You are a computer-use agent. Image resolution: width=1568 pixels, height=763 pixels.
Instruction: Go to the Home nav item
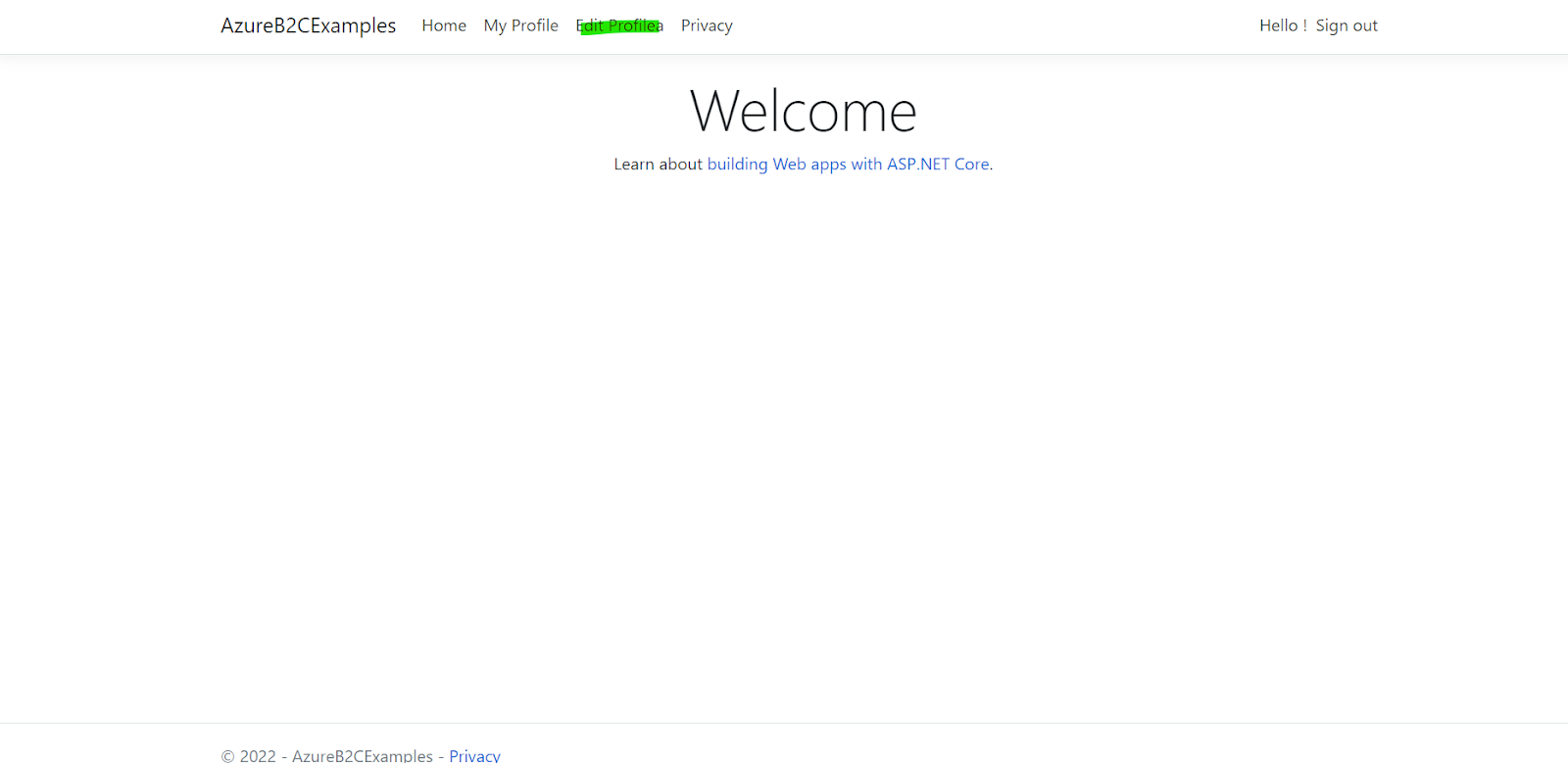click(x=444, y=25)
